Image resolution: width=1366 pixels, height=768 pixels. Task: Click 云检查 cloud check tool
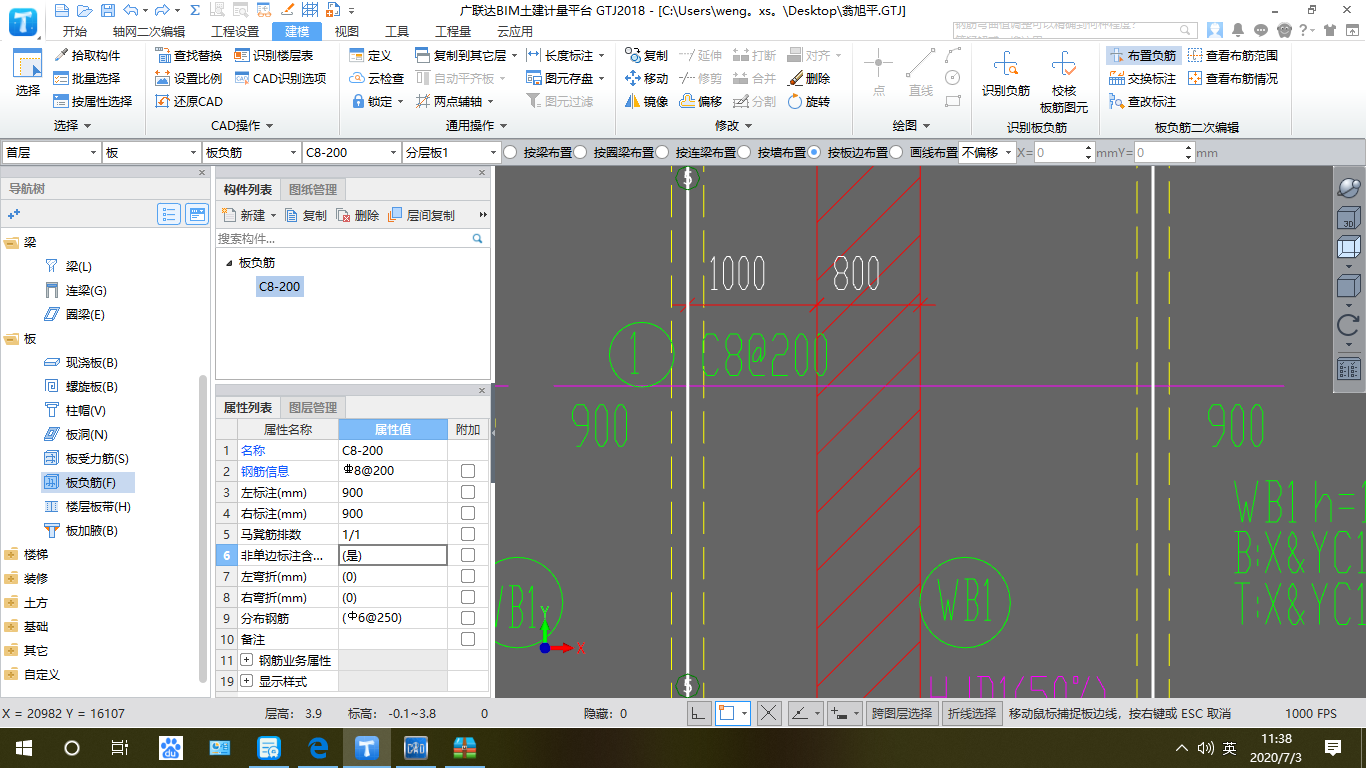click(x=377, y=78)
